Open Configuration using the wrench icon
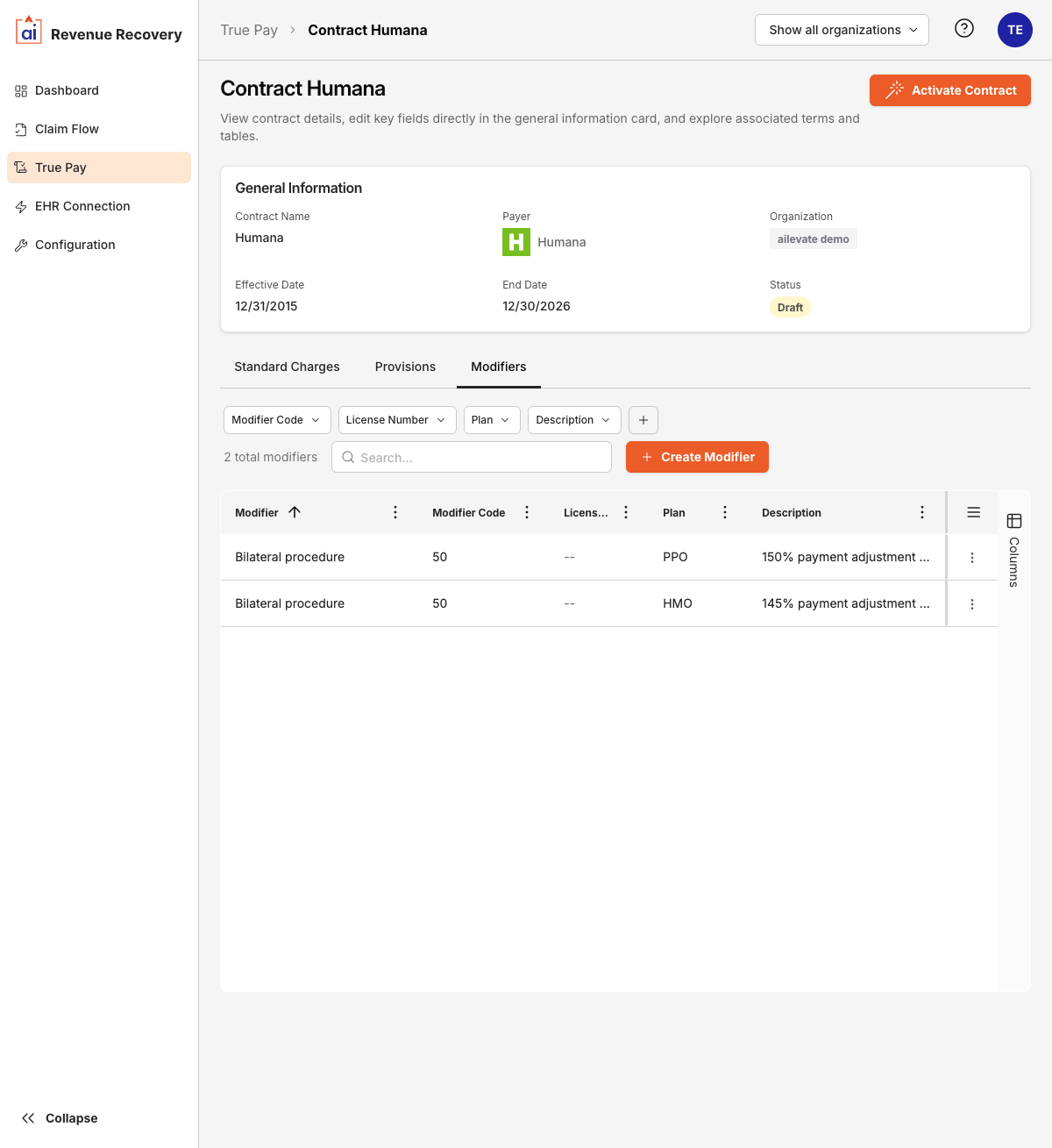The height and width of the screenshot is (1148, 1052). (x=21, y=245)
